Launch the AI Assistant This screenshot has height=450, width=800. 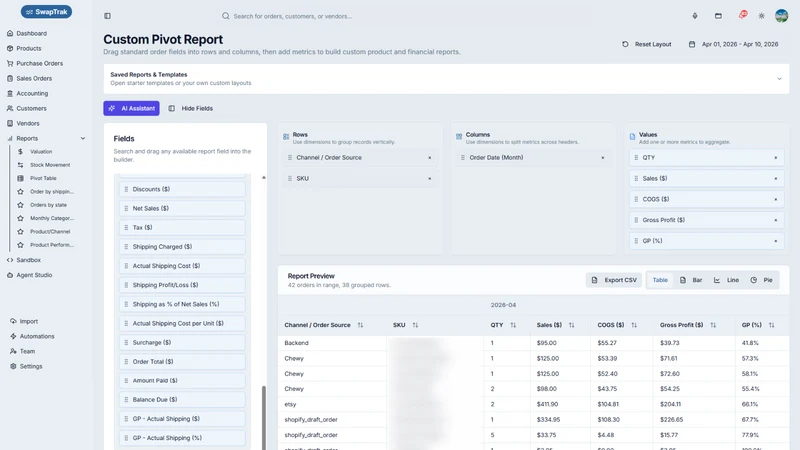(x=132, y=108)
